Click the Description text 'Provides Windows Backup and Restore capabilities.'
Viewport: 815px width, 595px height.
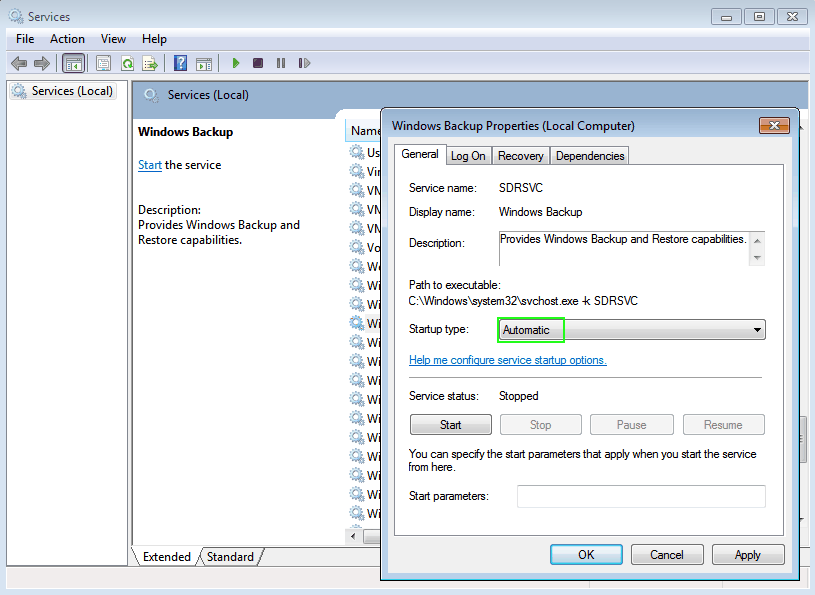pos(623,239)
